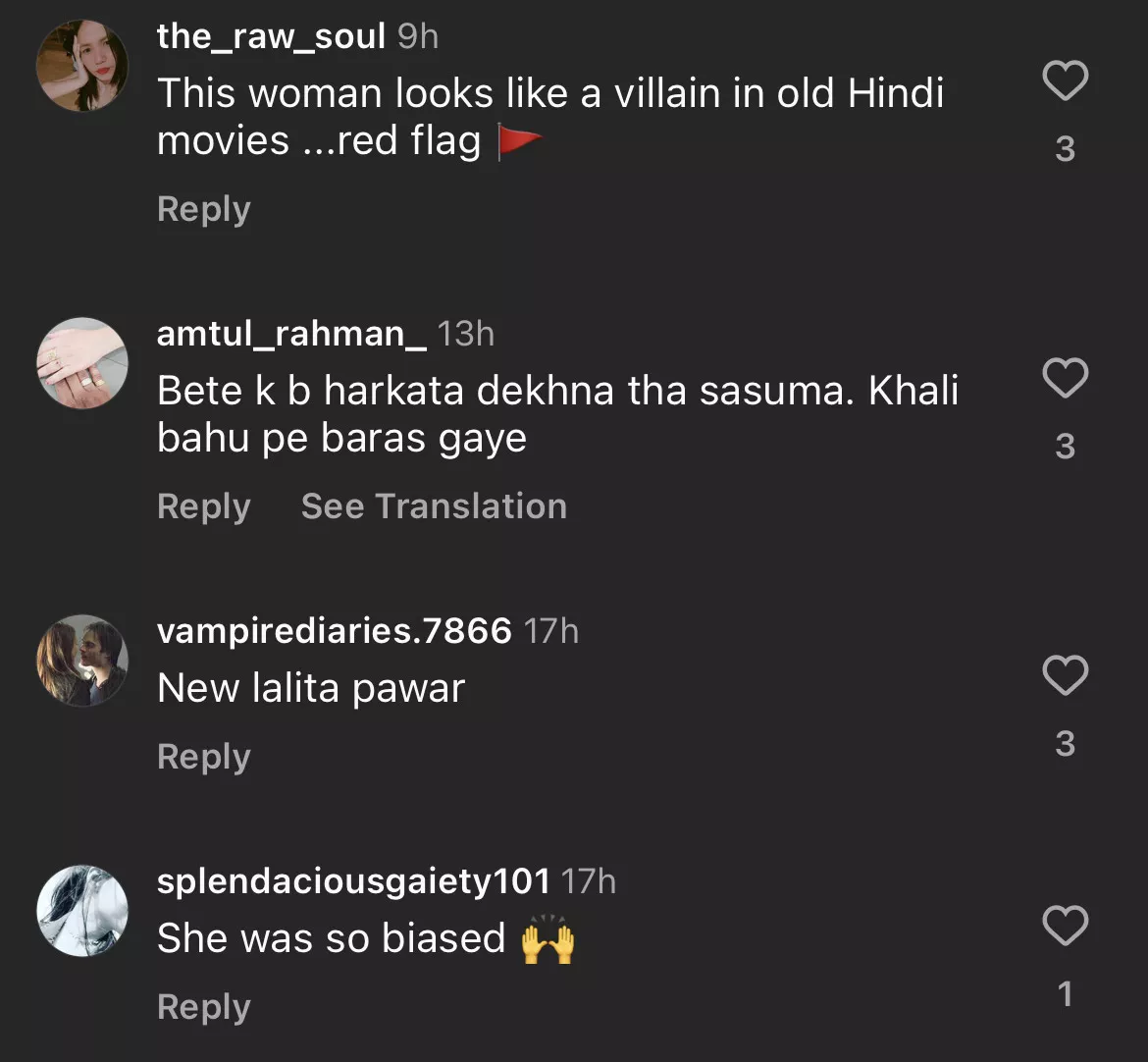Open the_raw_soul username link
Viewport: 1148px width, 1062px height.
(271, 36)
